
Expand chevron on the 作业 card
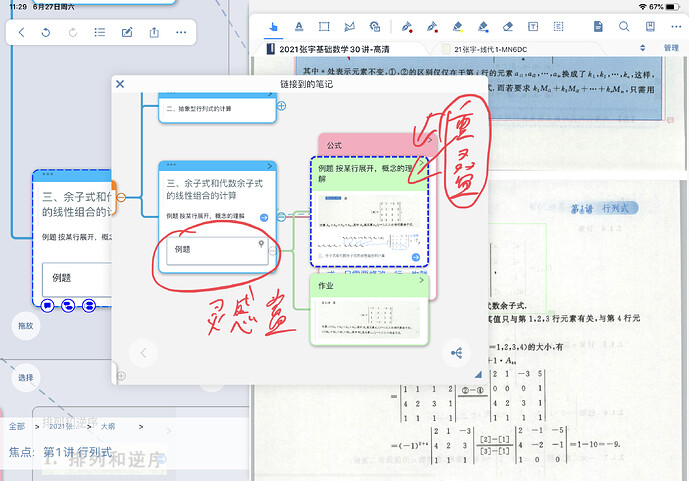click(421, 280)
